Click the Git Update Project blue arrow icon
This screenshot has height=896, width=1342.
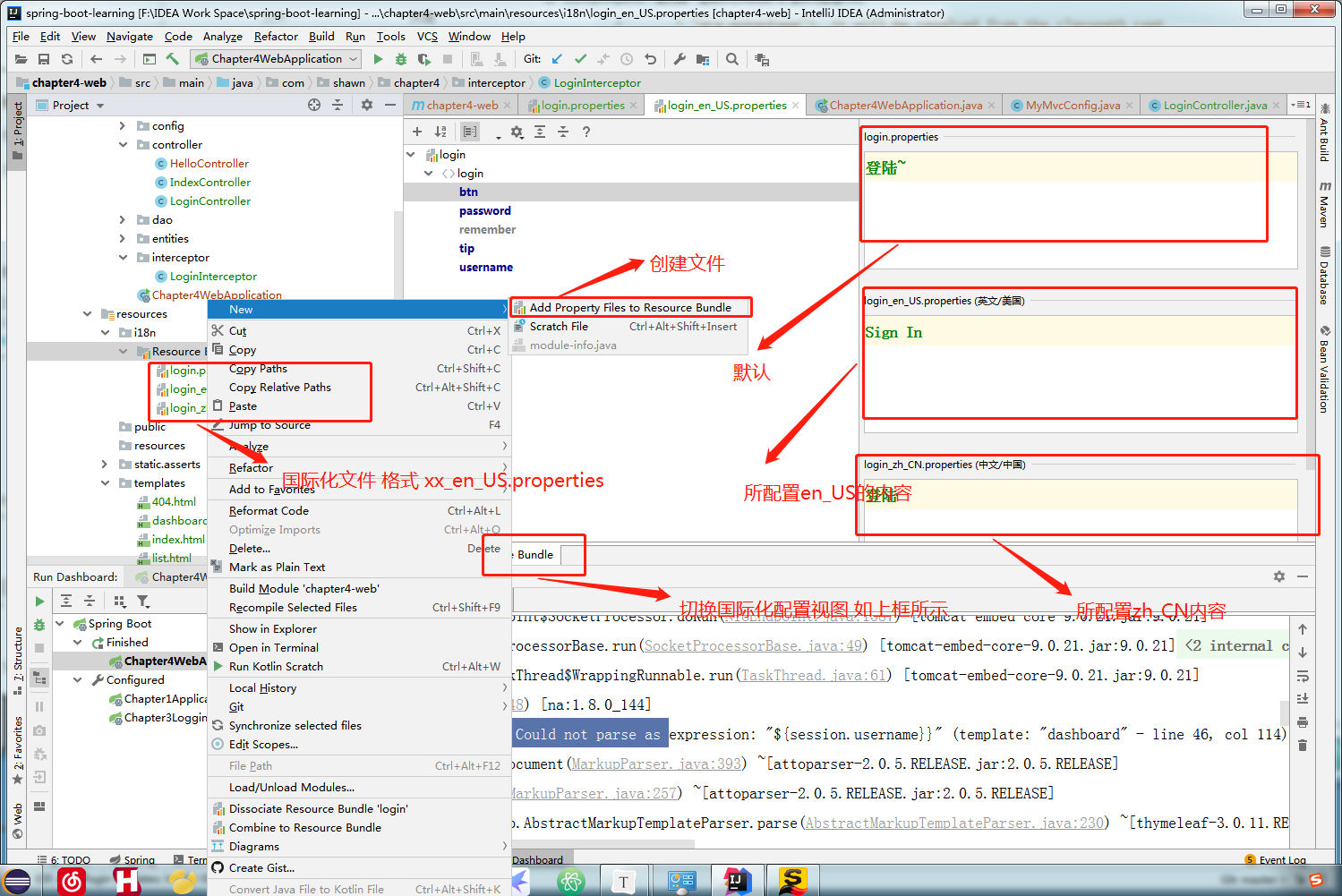(557, 59)
